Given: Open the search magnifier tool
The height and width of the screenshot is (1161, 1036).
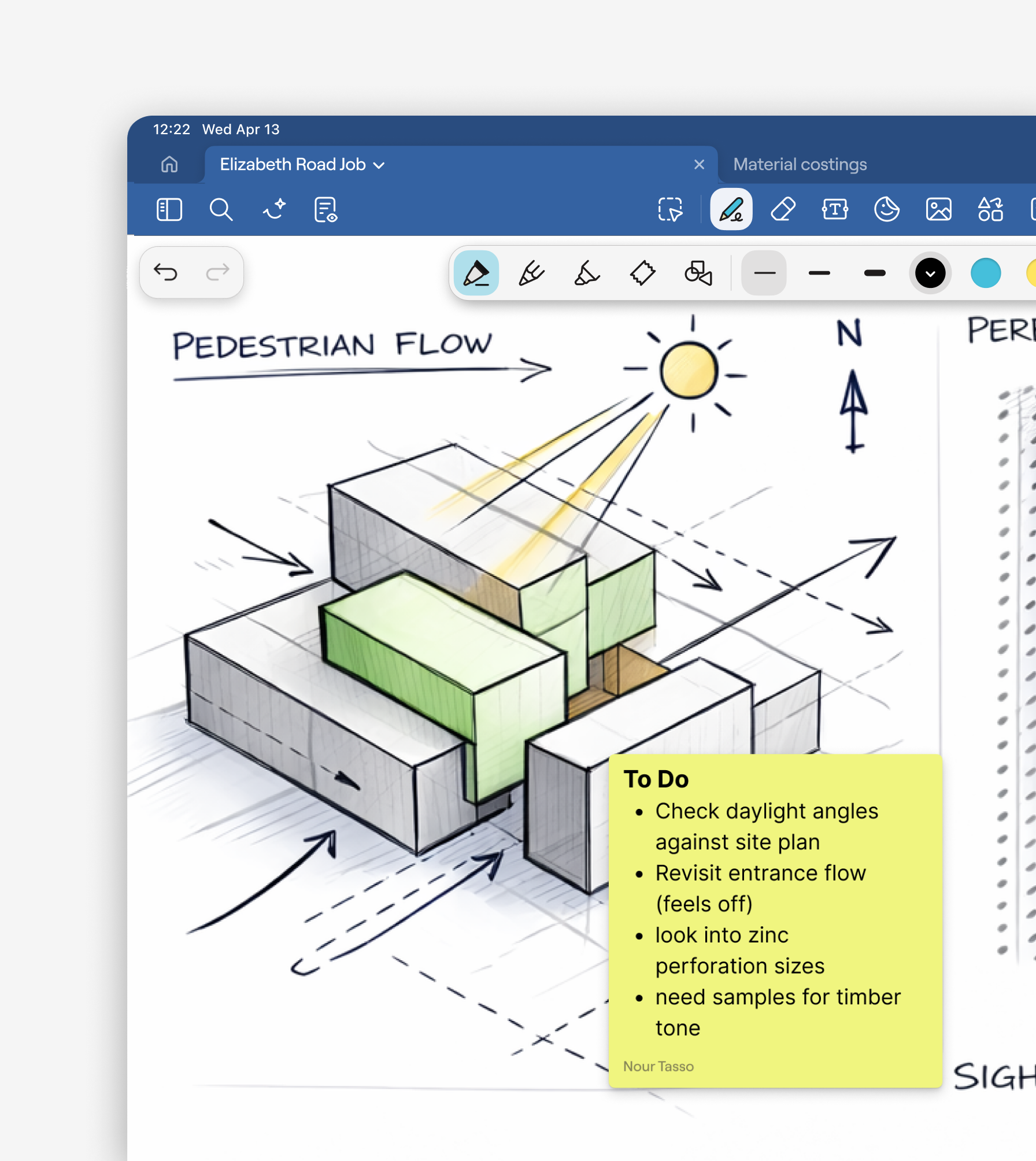Looking at the screenshot, I should [x=221, y=209].
